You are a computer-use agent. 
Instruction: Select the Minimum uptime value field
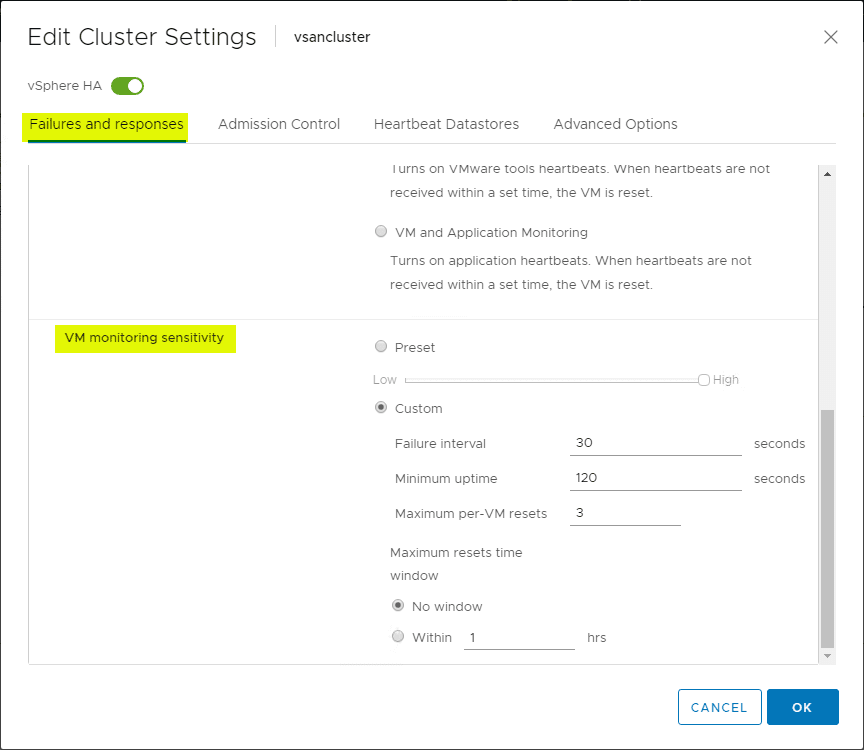click(655, 478)
